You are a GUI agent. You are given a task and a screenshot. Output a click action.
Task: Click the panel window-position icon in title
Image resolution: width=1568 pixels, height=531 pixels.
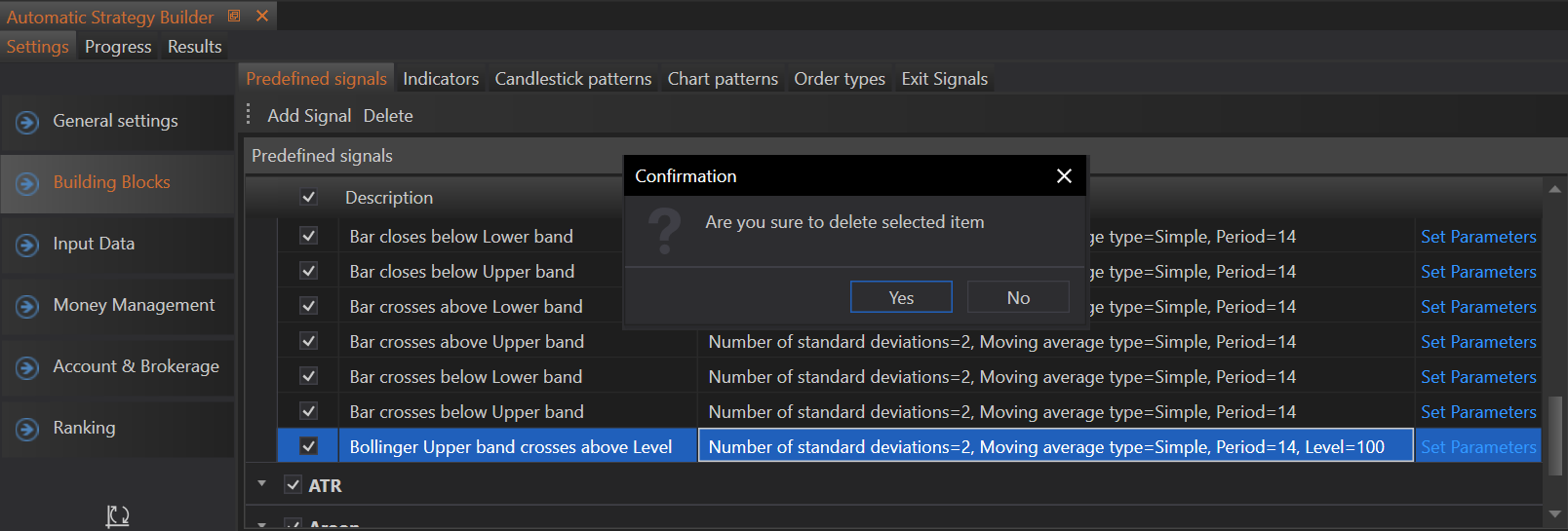click(234, 16)
